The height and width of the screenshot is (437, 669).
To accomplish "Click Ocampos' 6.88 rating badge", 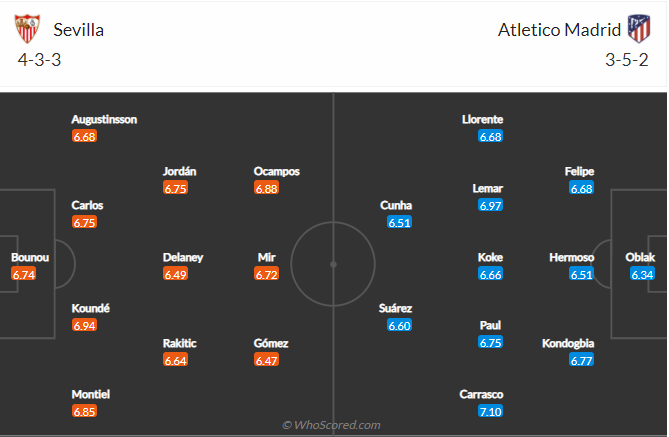I will click(266, 188).
